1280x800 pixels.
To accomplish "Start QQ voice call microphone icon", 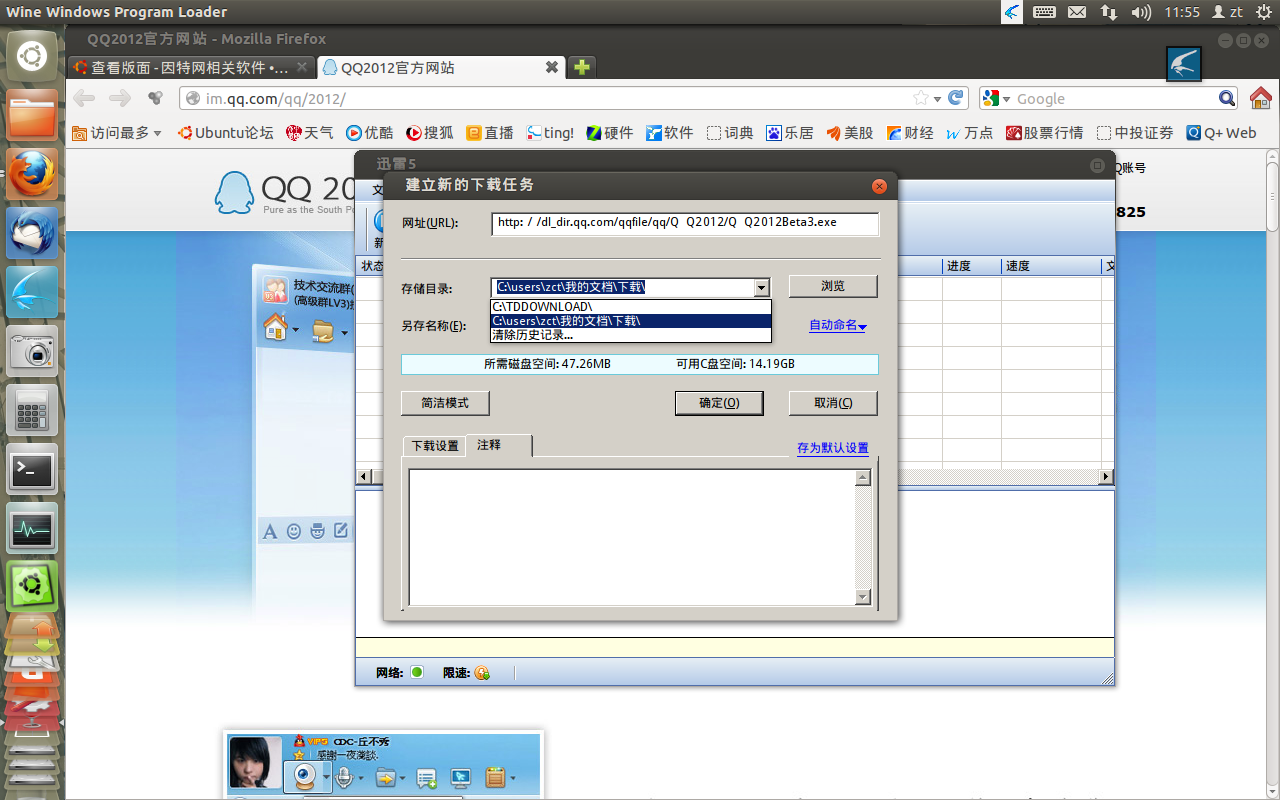I will [345, 777].
